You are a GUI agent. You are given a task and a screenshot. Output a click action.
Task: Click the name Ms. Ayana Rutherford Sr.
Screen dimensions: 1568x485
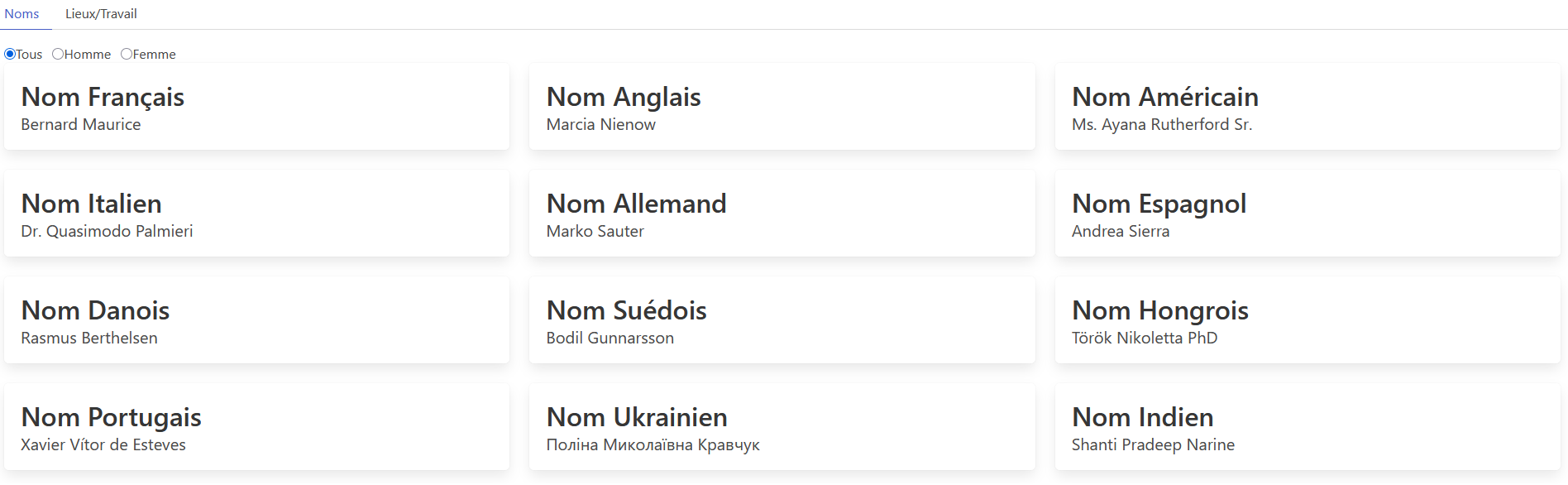pos(1162,124)
